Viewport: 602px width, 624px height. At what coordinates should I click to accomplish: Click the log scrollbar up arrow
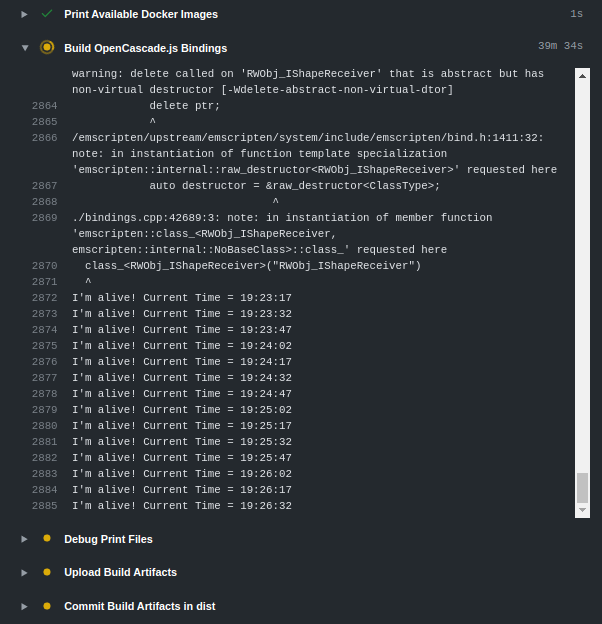[583, 76]
